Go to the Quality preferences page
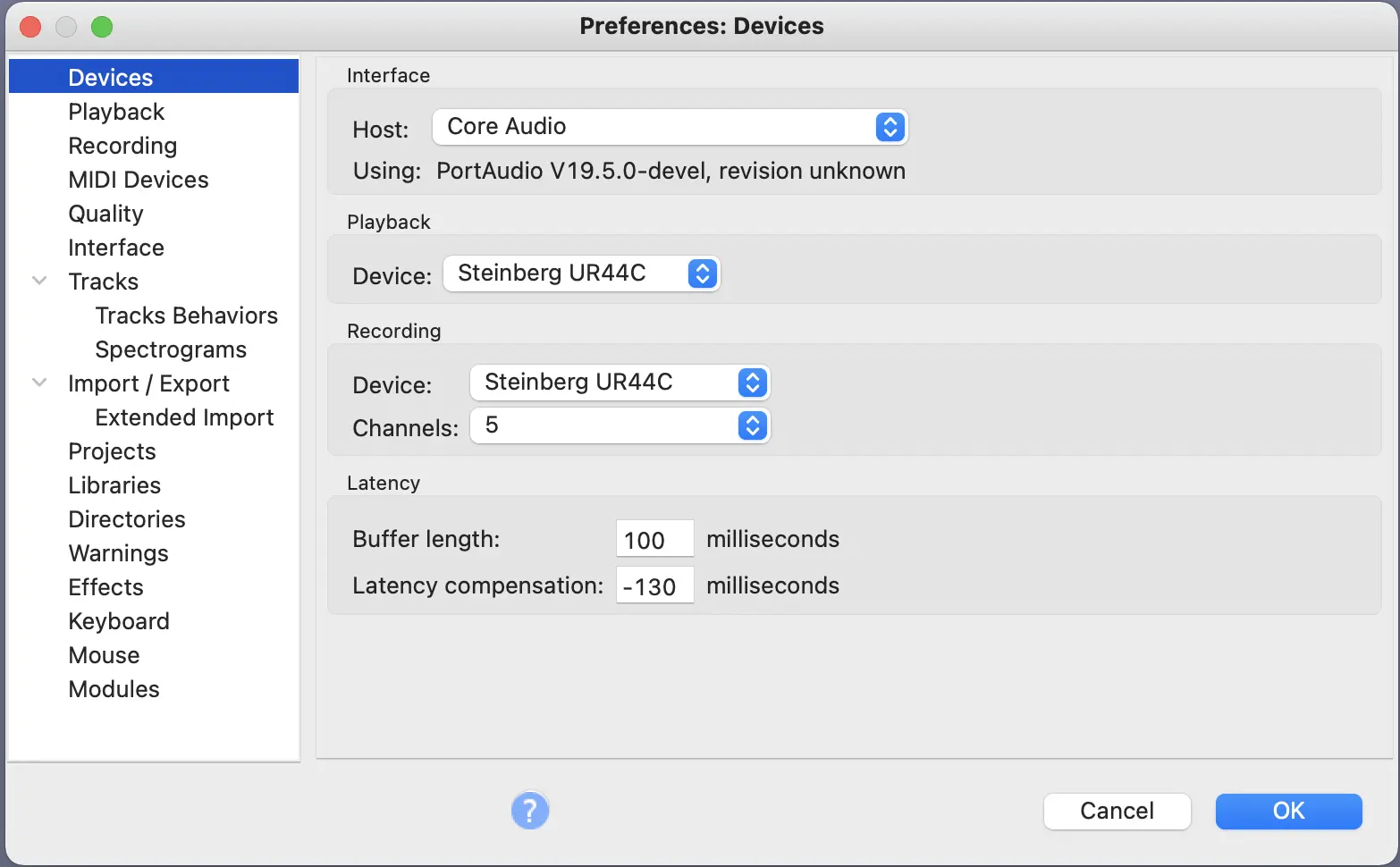The width and height of the screenshot is (1400, 867). point(105,214)
